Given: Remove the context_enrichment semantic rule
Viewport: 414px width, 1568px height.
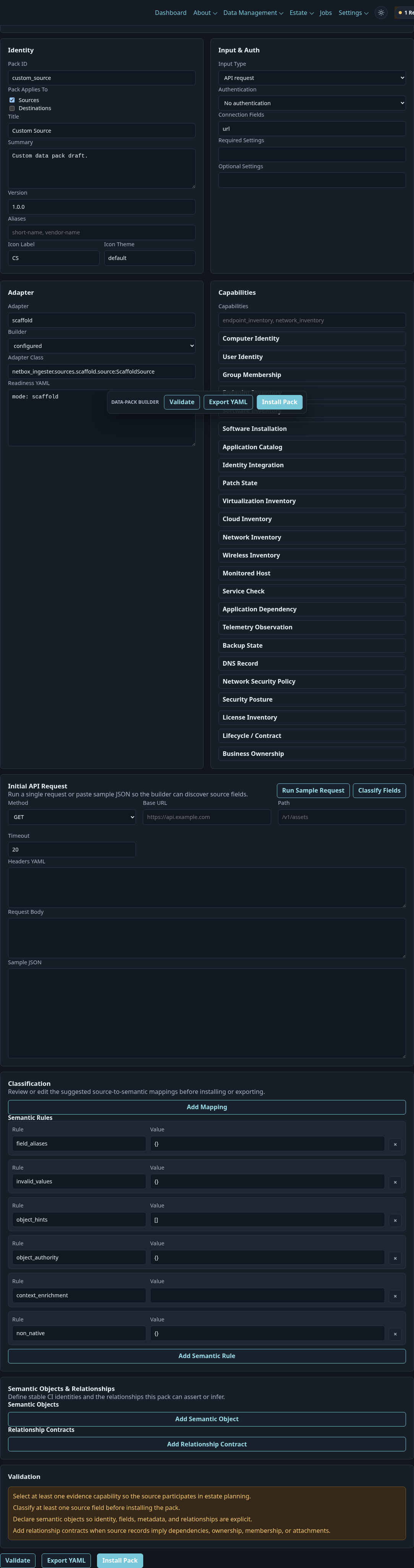Looking at the screenshot, I should (395, 1296).
